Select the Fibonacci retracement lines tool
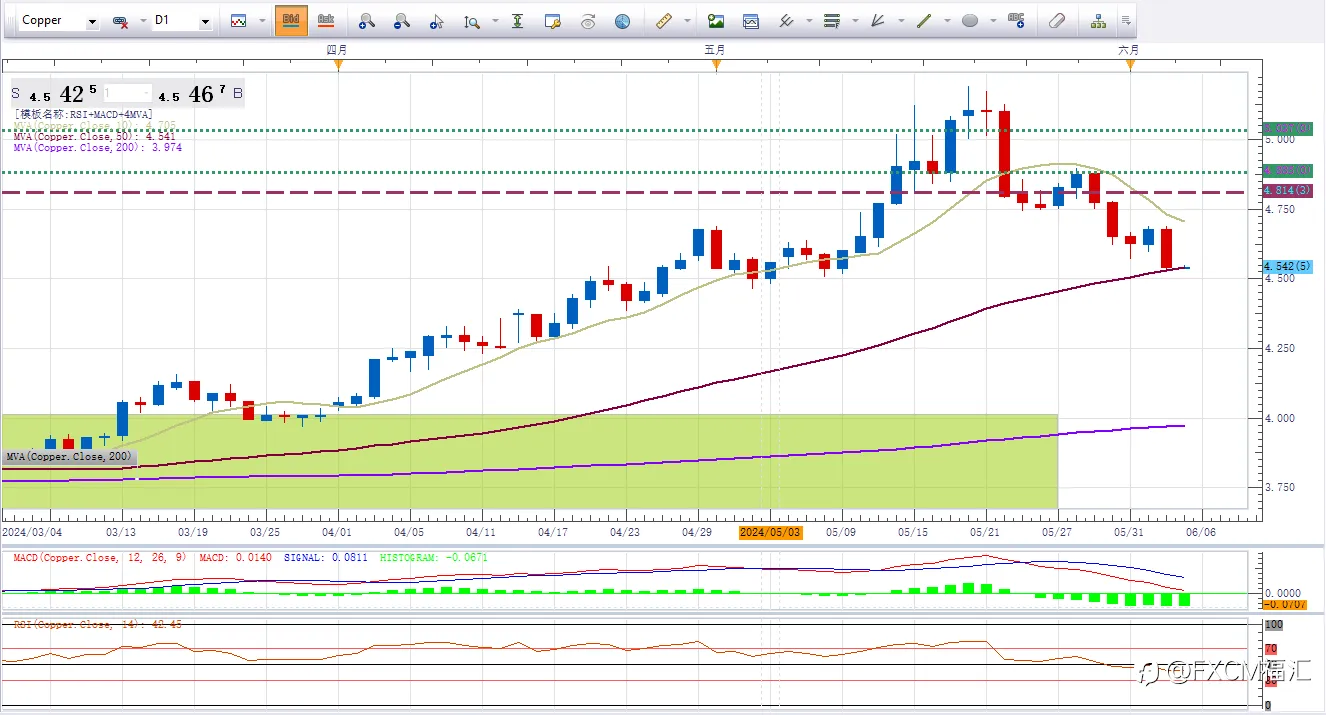This screenshot has width=1326, height=715. (x=831, y=20)
